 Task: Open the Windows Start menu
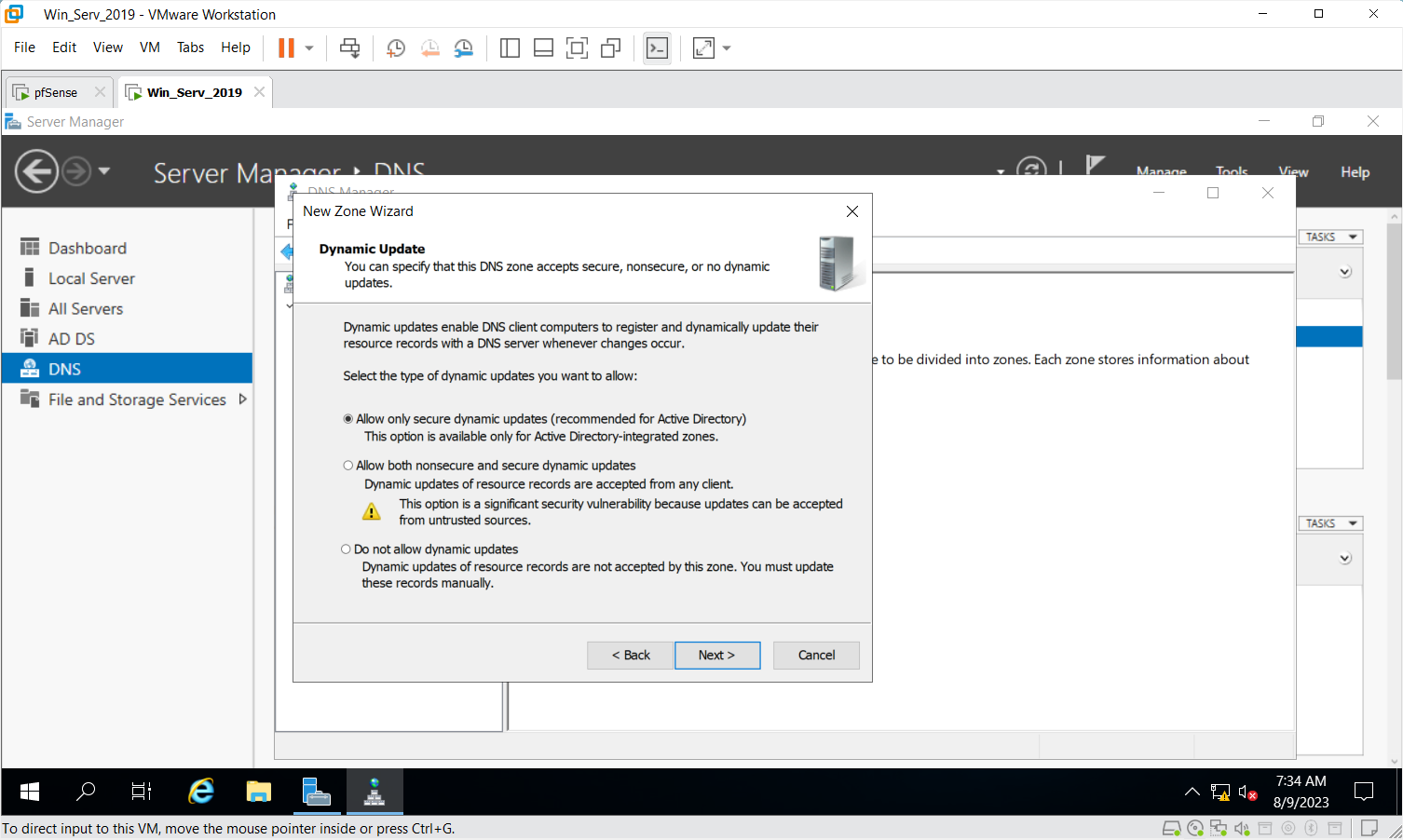30,793
